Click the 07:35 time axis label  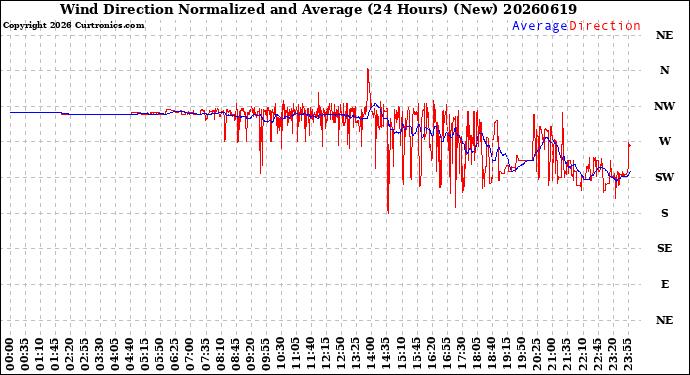tap(205, 355)
